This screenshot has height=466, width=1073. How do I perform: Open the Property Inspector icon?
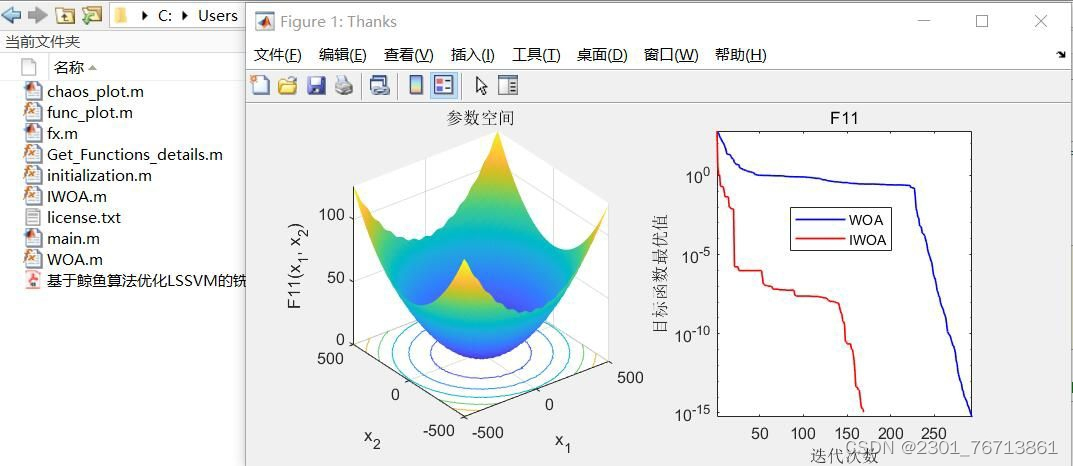tap(508, 85)
